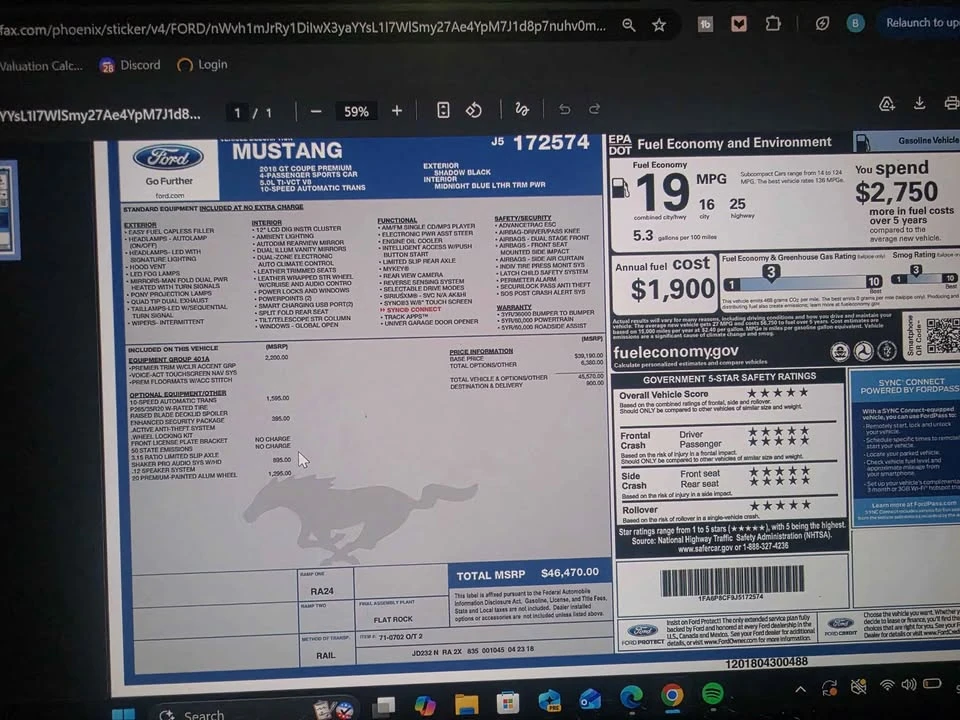
Task: Open the 'fb' browser extension icon
Action: point(705,24)
